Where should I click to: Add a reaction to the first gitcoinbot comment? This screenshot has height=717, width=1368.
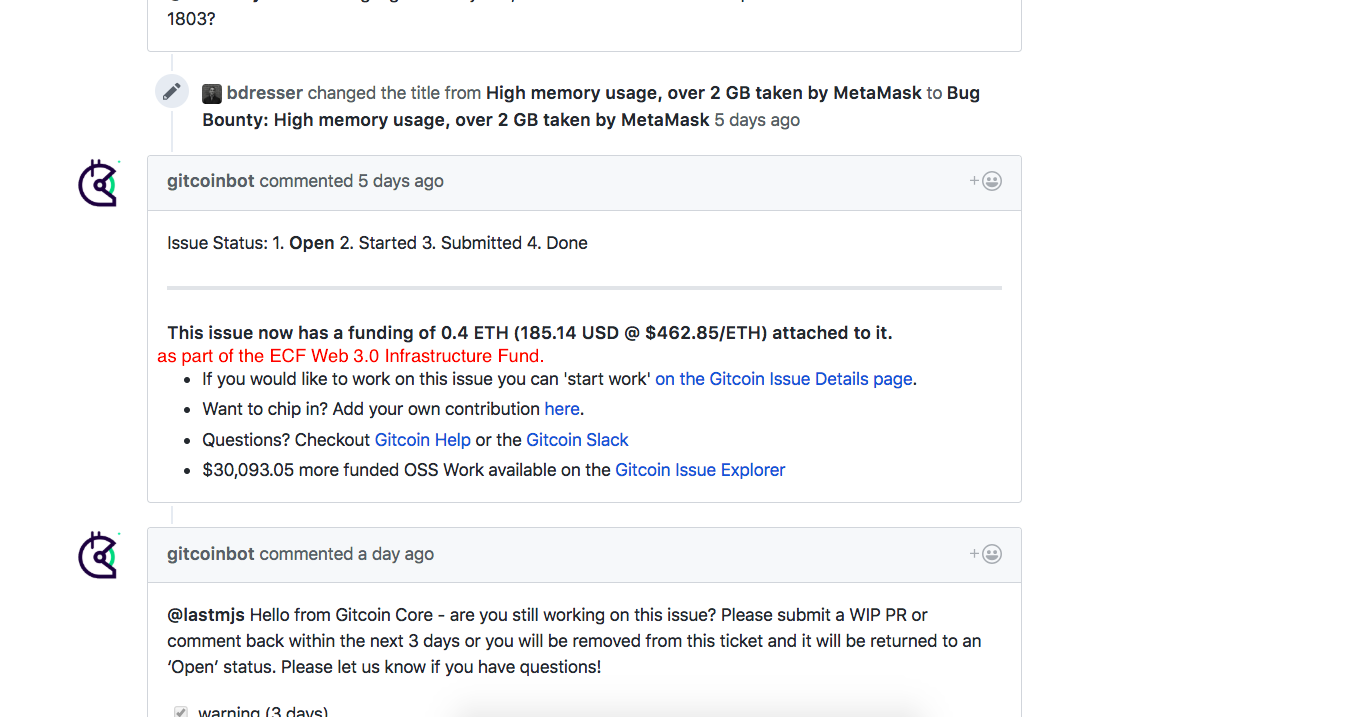tap(984, 180)
